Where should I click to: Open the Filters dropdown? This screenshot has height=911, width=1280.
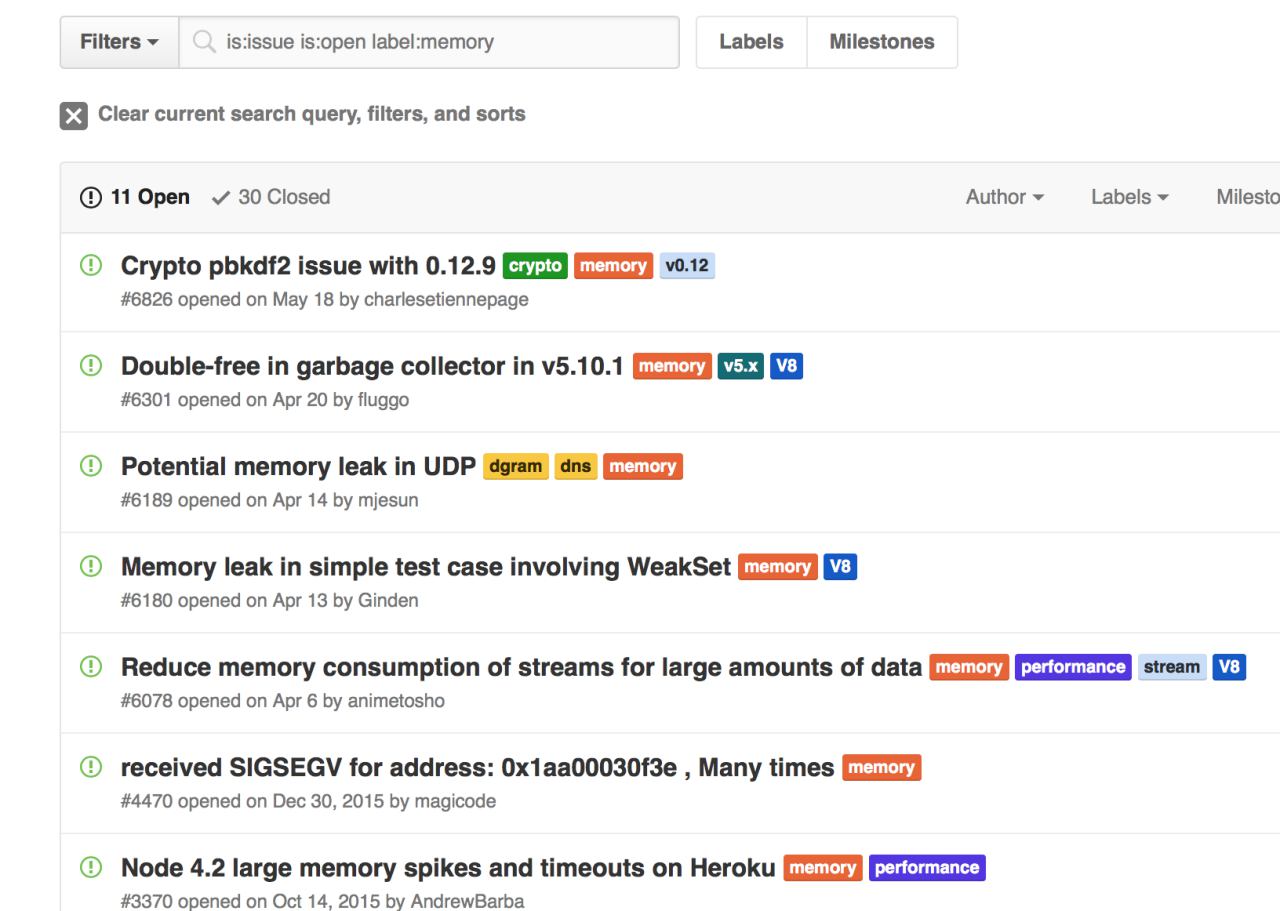tap(119, 42)
